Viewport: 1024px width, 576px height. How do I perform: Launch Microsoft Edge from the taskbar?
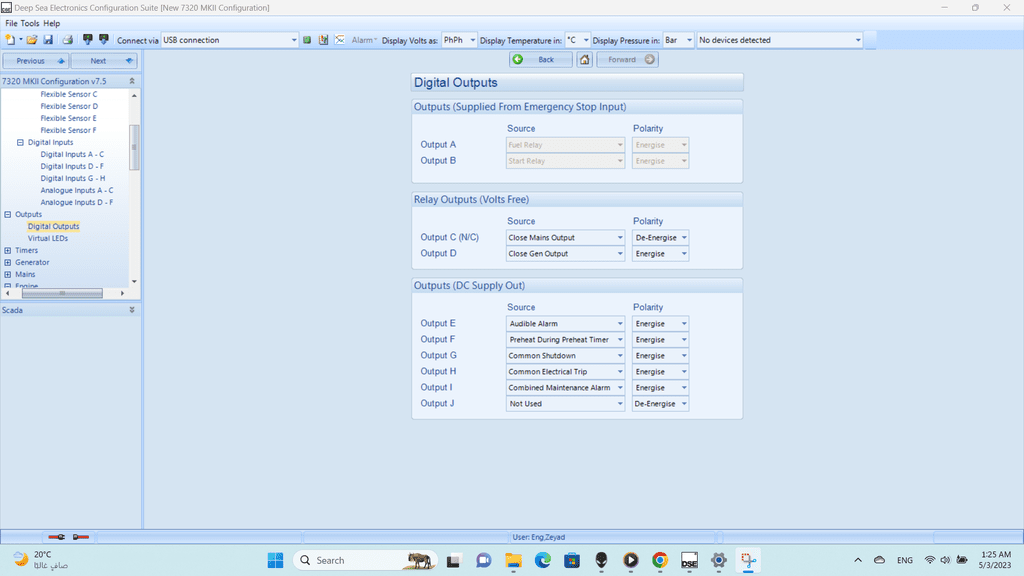click(543, 560)
